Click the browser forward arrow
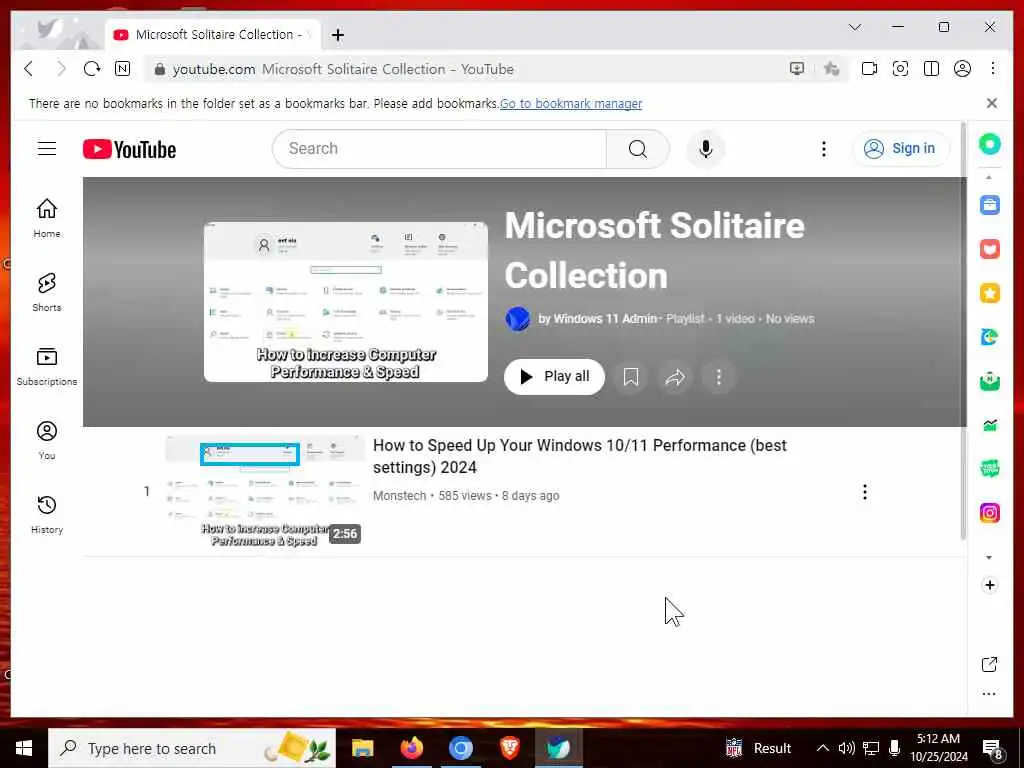Screen dimensions: 1024x768 [61, 69]
